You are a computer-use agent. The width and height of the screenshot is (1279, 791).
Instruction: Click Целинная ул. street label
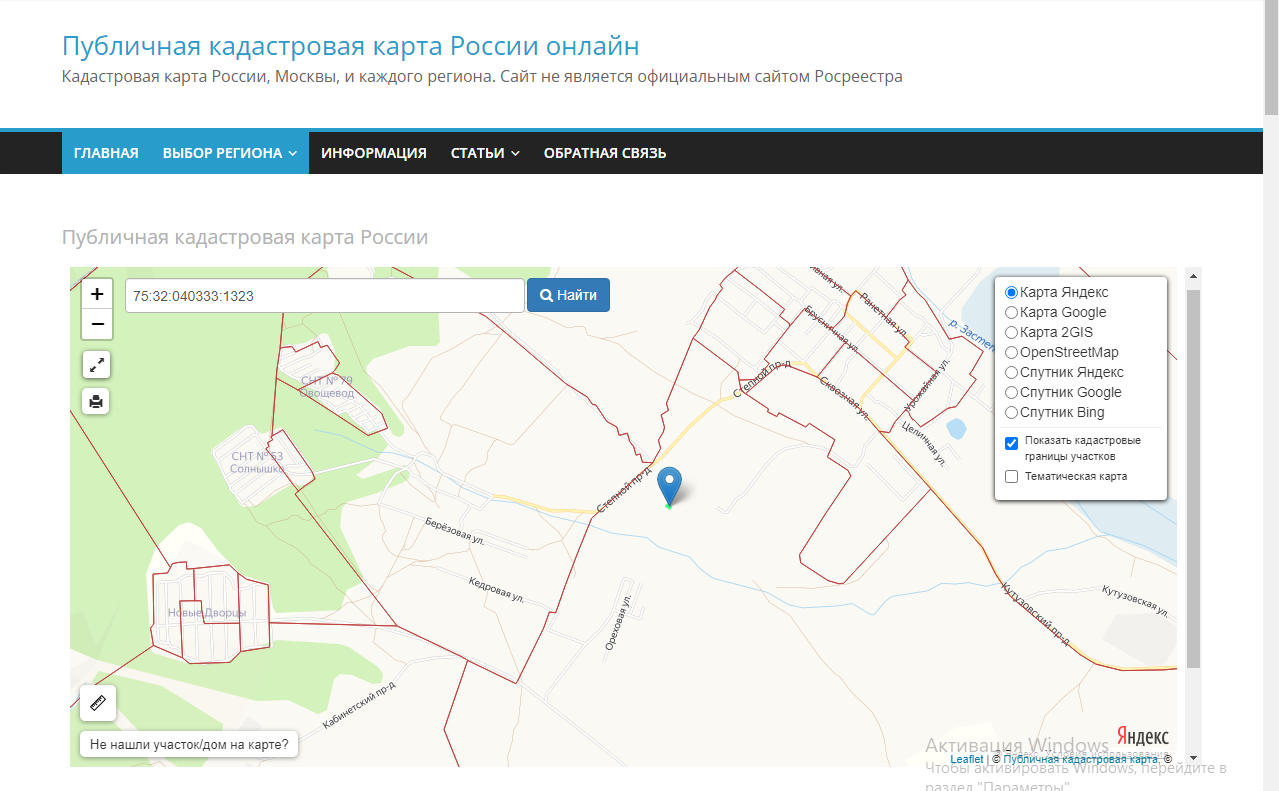click(924, 444)
